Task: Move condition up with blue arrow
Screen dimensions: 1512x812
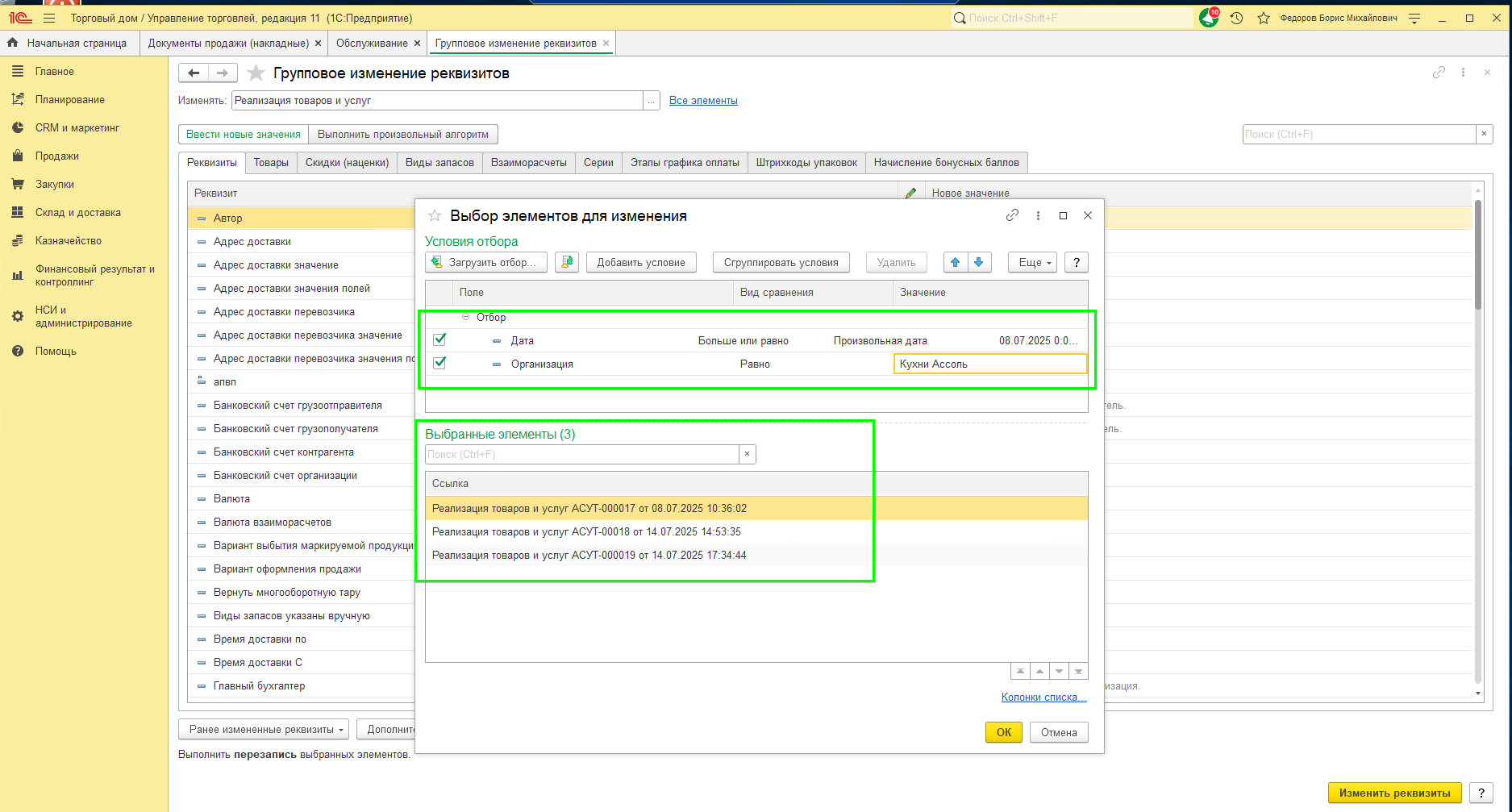Action: (956, 262)
